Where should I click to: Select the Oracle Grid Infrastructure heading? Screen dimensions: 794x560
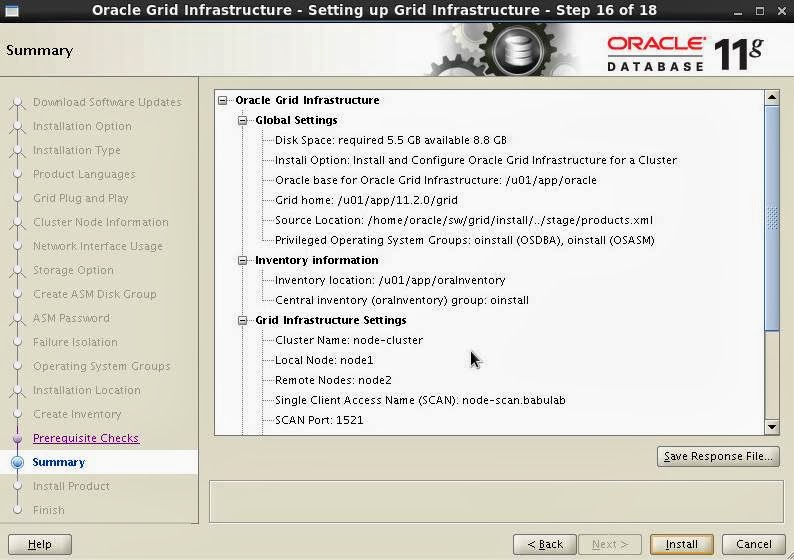pos(307,100)
